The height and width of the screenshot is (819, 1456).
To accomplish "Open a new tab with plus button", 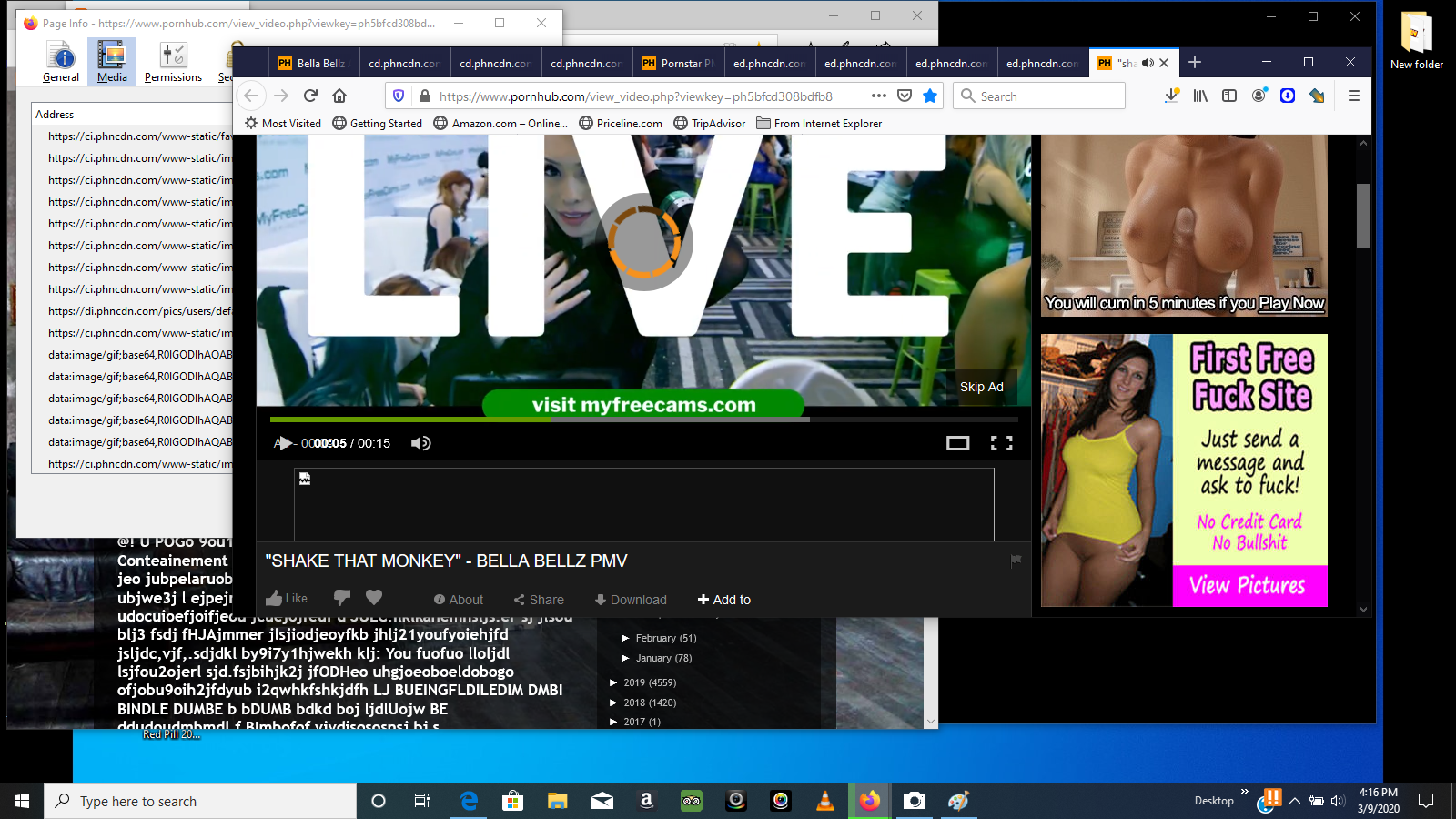I will (x=1195, y=62).
